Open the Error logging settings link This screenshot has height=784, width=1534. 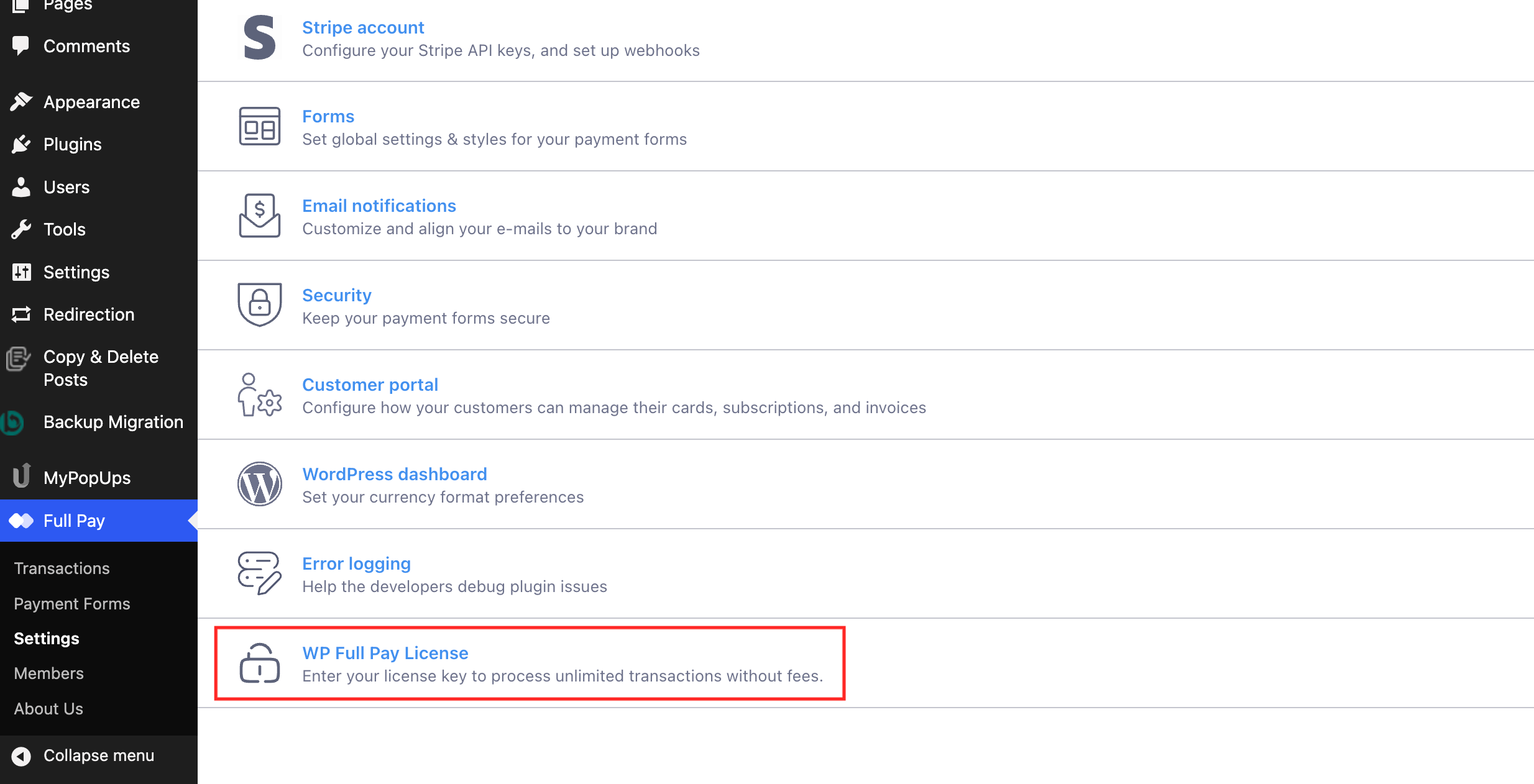356,563
